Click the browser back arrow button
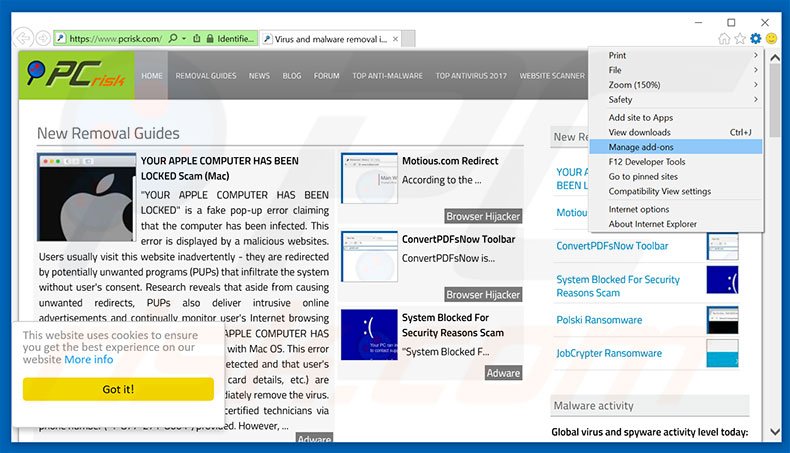 (24, 38)
